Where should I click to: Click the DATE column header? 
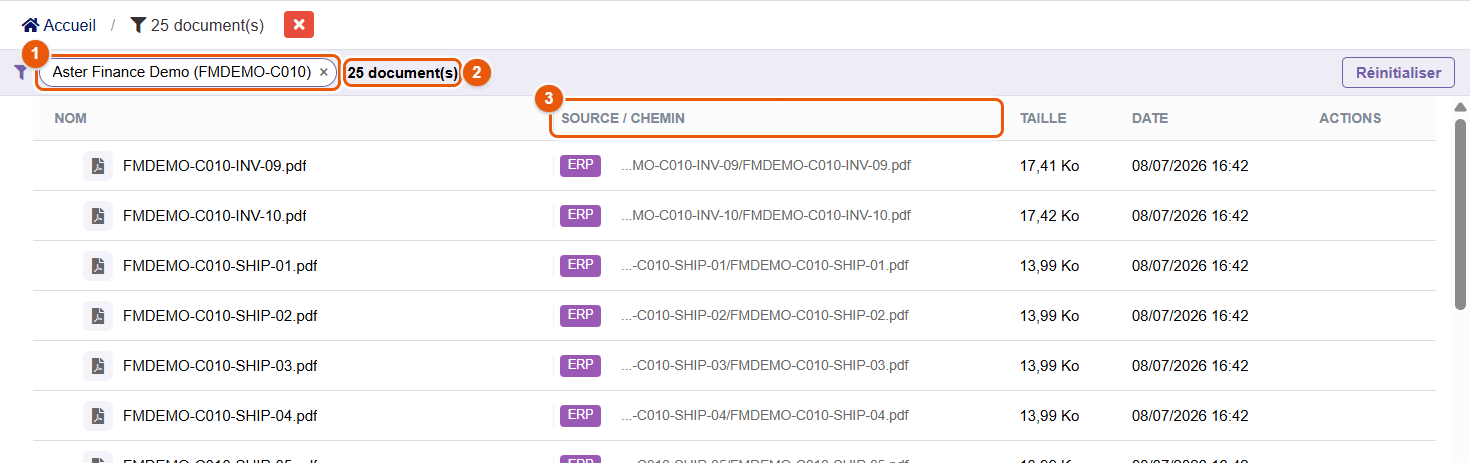click(x=1150, y=118)
